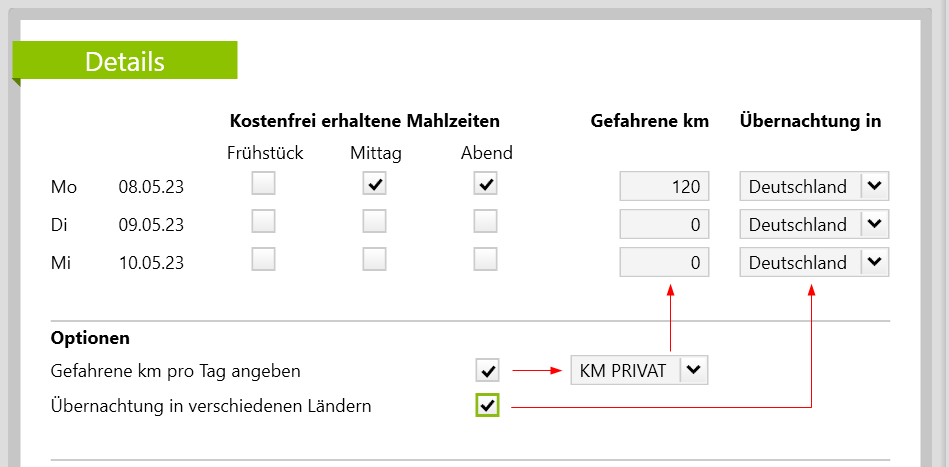Check Abend for Tuesday 09.05.23
The width and height of the screenshot is (949, 467).
tap(486, 222)
